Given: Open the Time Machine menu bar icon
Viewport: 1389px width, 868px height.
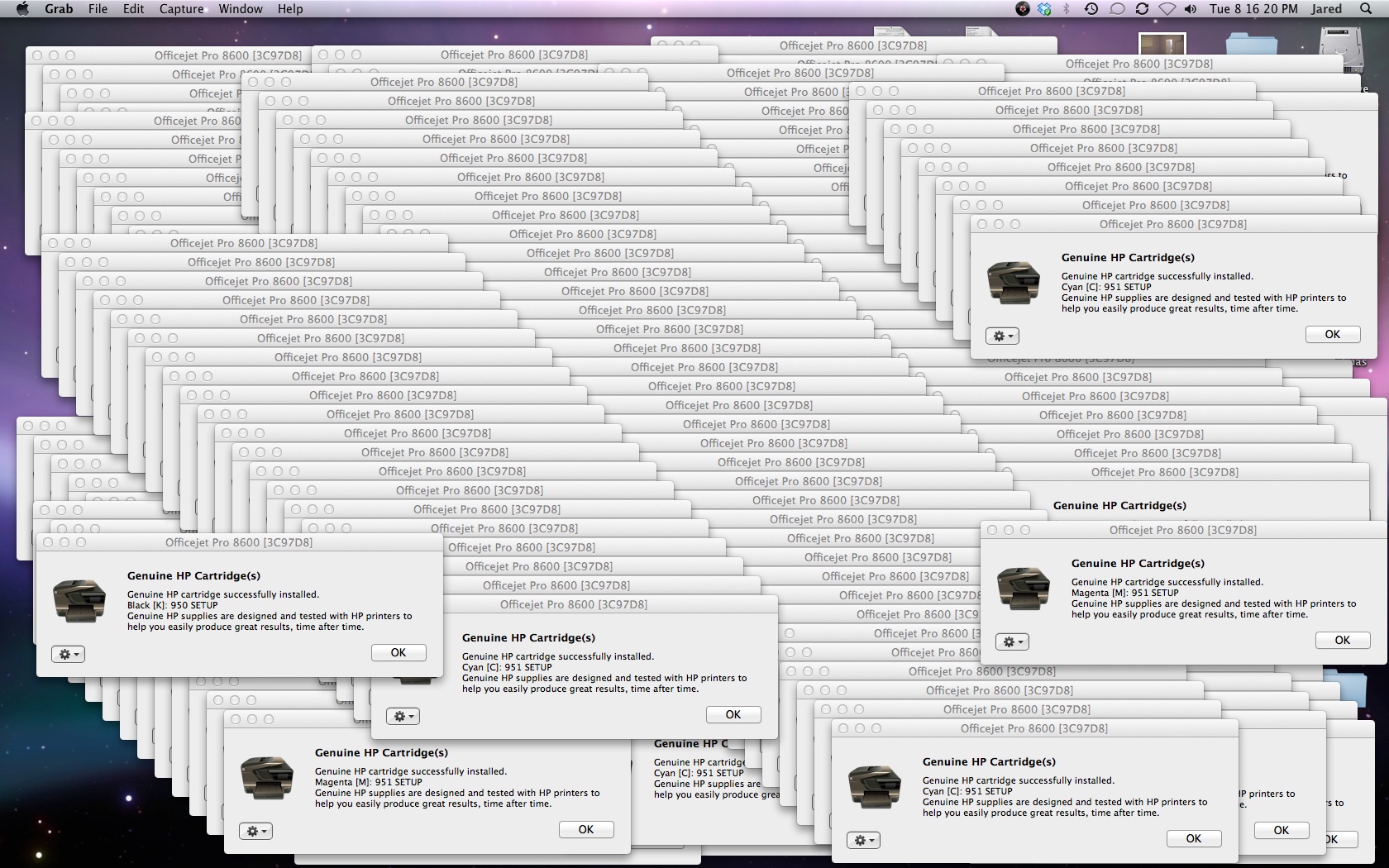Looking at the screenshot, I should coord(1091,9).
